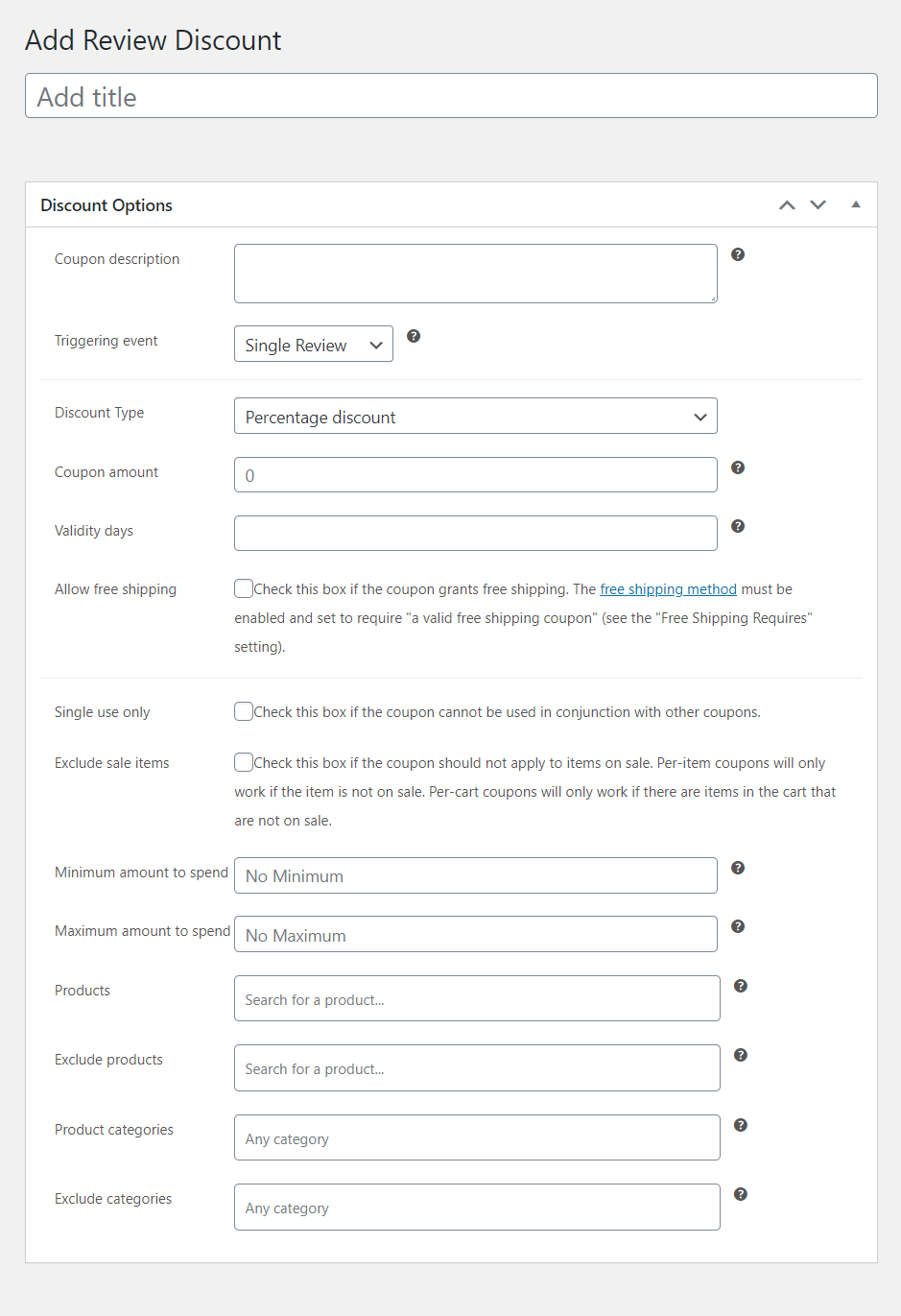
Task: Click help icon next to Product categories
Action: (x=741, y=1125)
